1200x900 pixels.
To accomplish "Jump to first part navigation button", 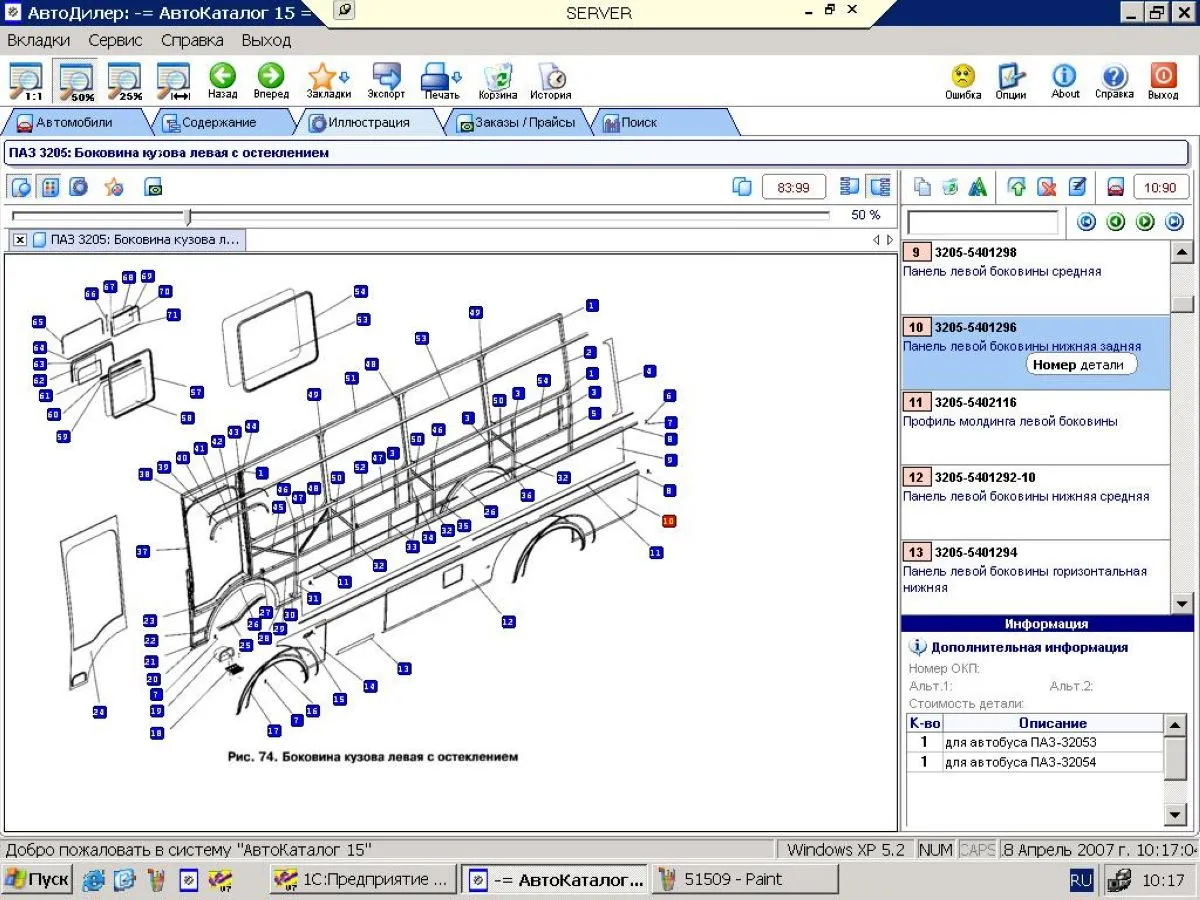I will point(1086,222).
